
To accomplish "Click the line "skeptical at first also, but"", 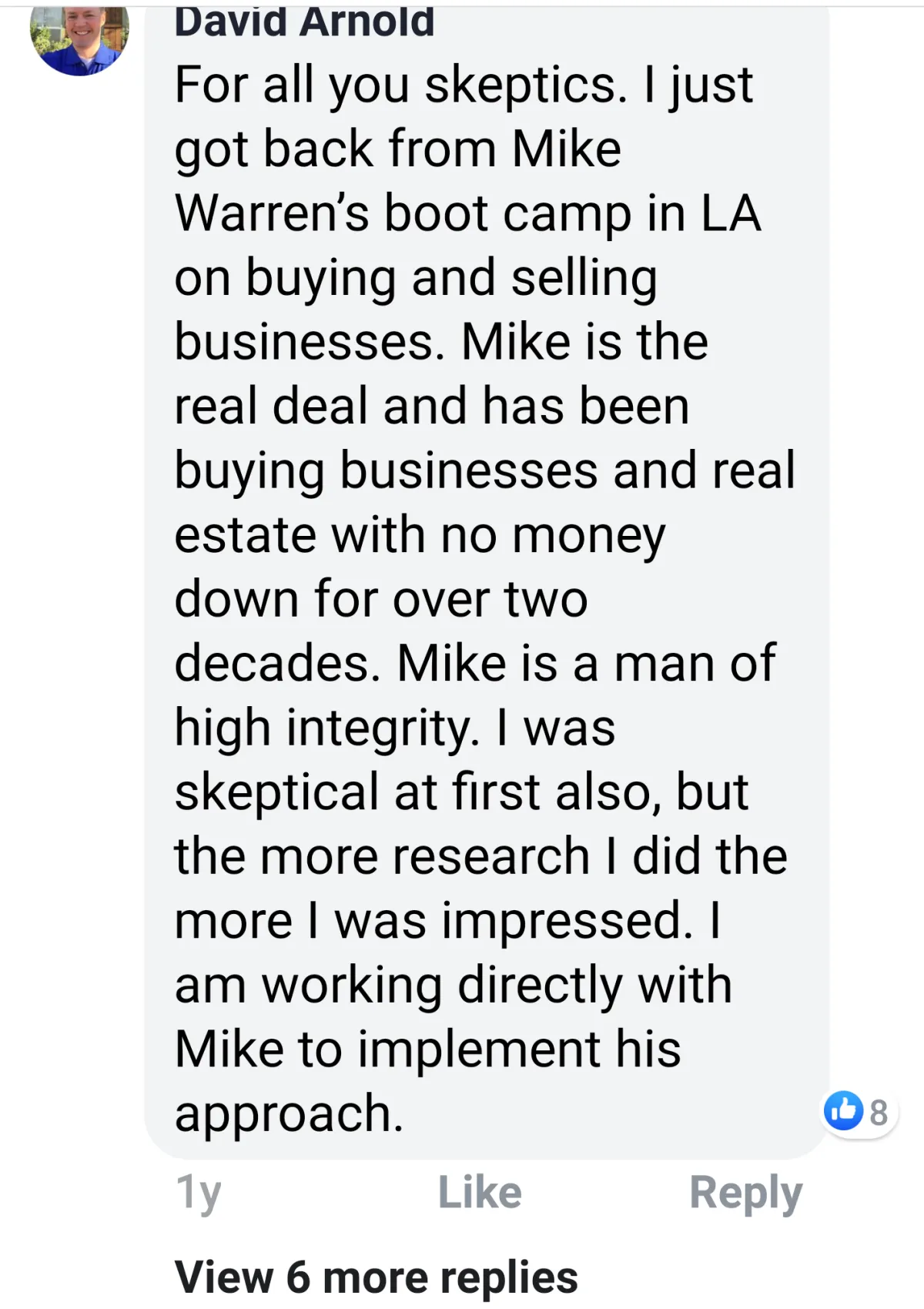I will click(x=461, y=792).
